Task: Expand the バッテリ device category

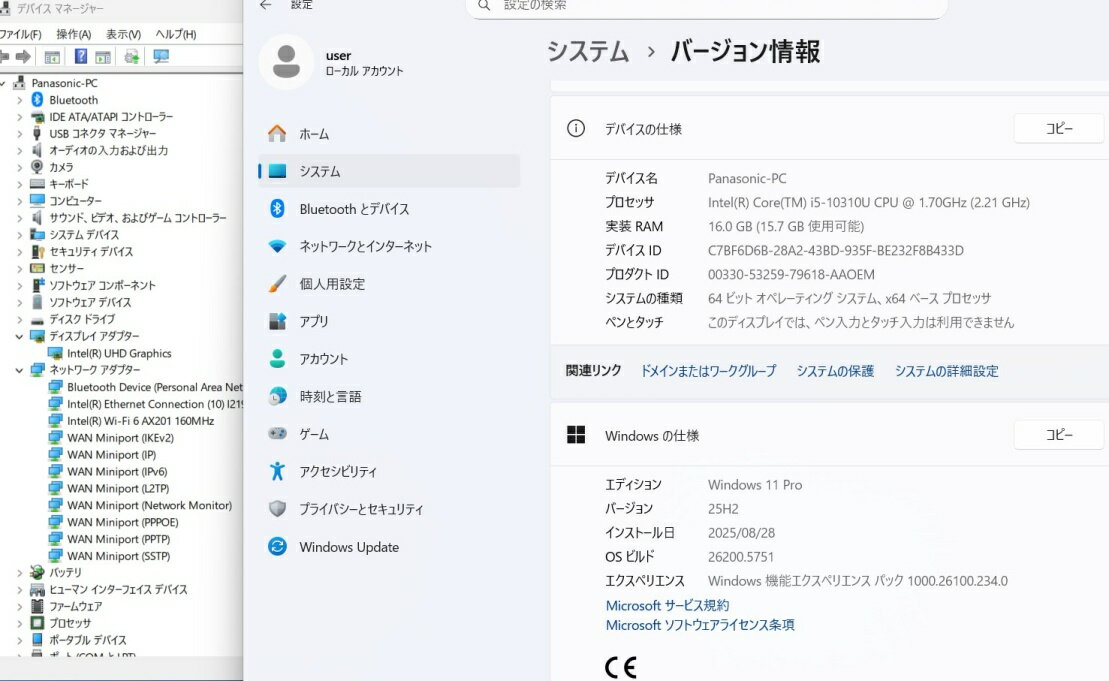Action: [19, 573]
